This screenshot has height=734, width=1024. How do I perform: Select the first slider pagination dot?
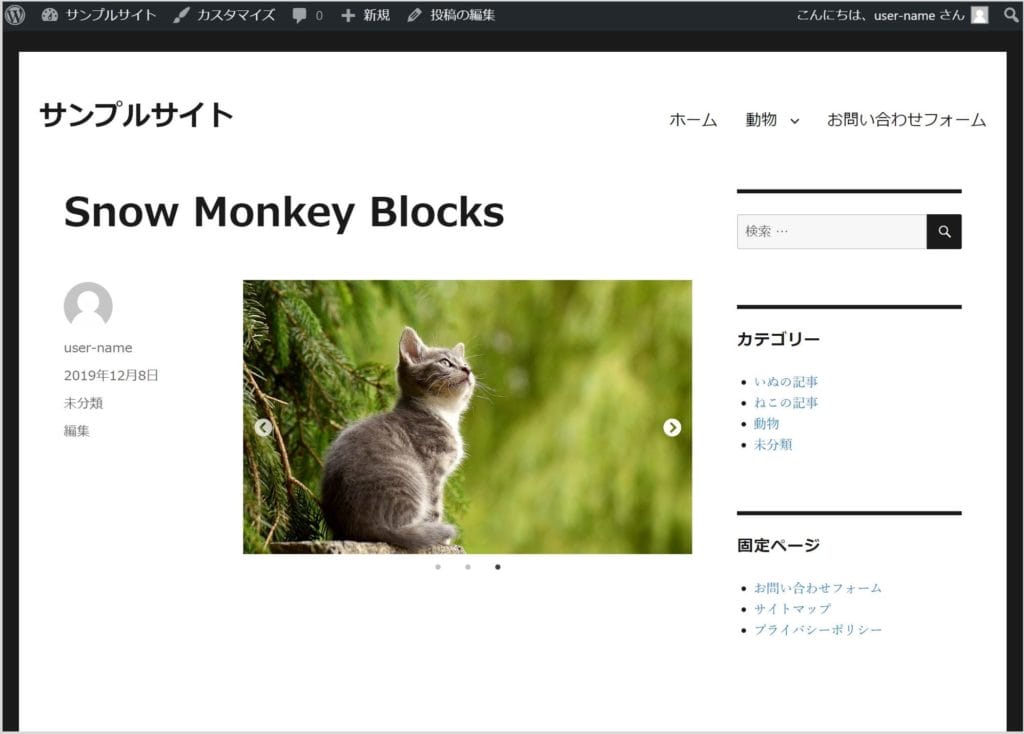[x=438, y=567]
